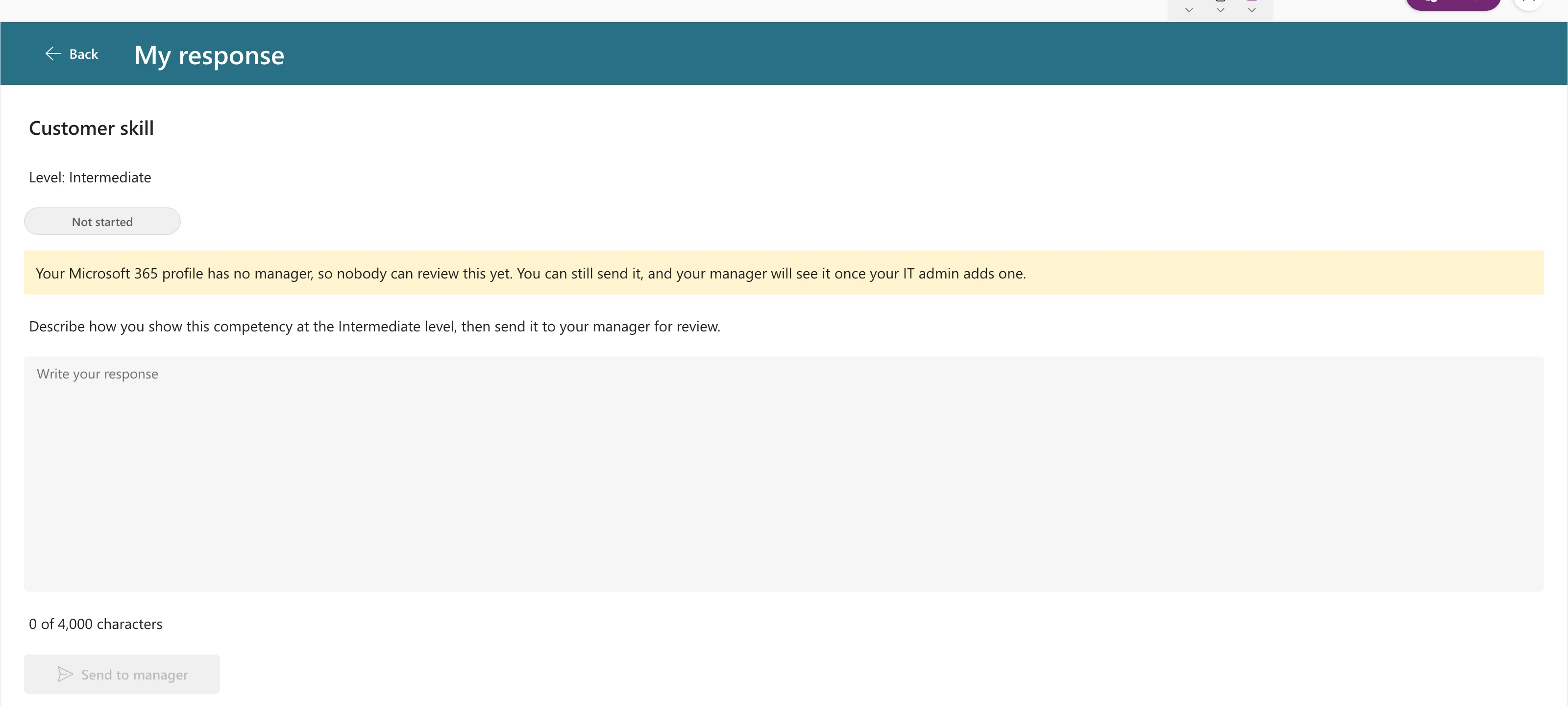
Task: Click the 'My response' page title
Action: point(209,55)
